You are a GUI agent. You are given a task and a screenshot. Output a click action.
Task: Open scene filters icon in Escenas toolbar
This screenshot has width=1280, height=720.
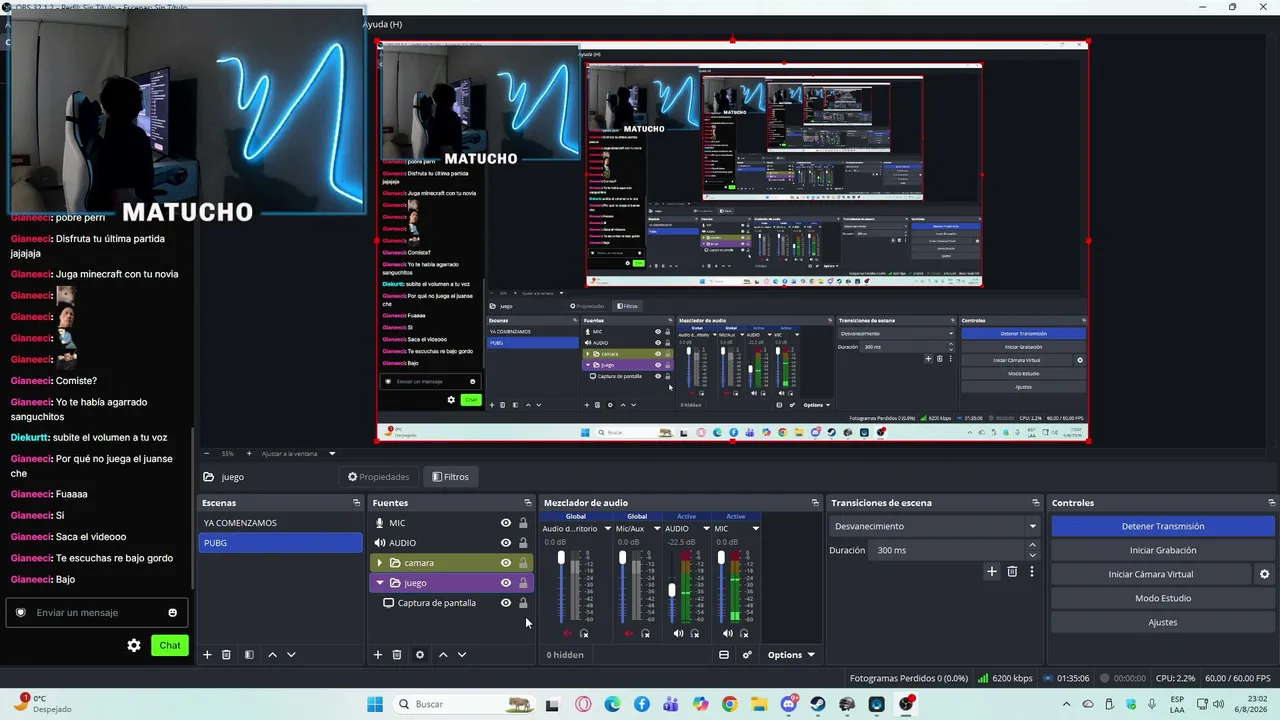pyautogui.click(x=249, y=655)
